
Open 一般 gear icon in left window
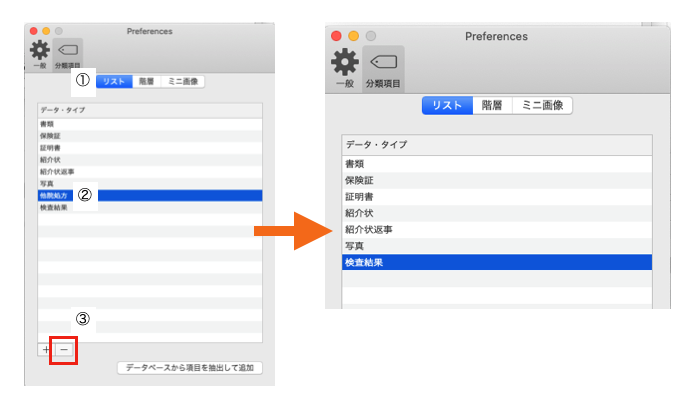pos(39,54)
